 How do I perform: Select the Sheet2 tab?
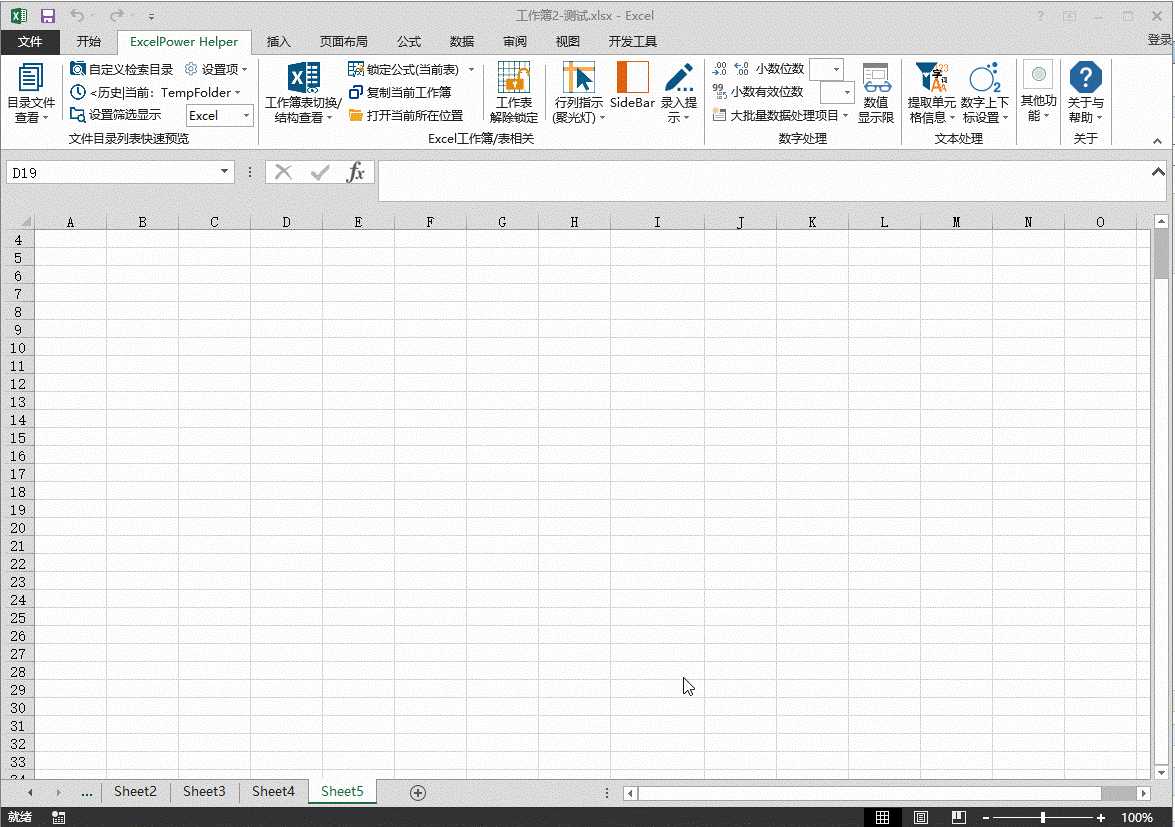click(135, 792)
